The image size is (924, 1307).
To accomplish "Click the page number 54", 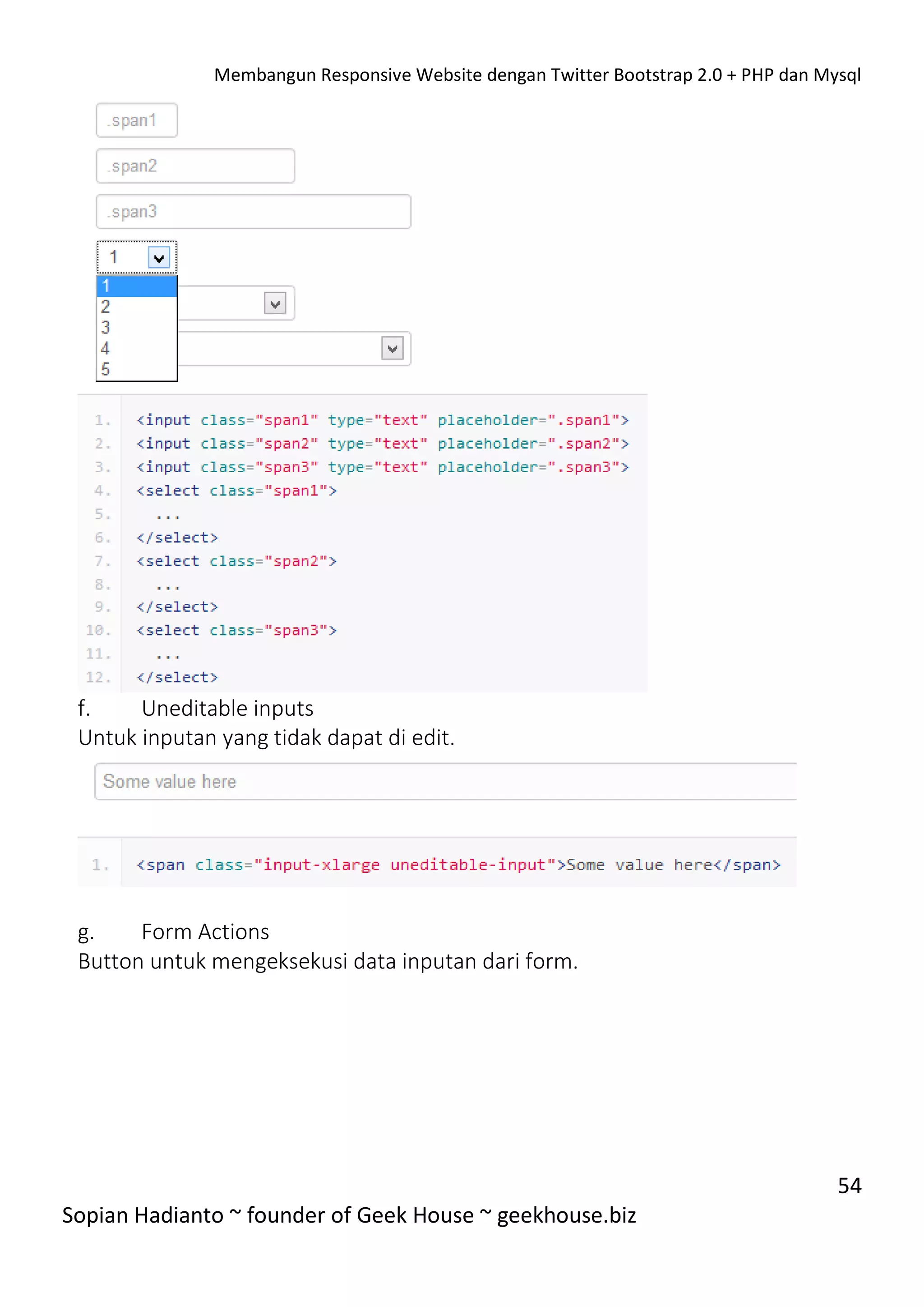I will [850, 1186].
